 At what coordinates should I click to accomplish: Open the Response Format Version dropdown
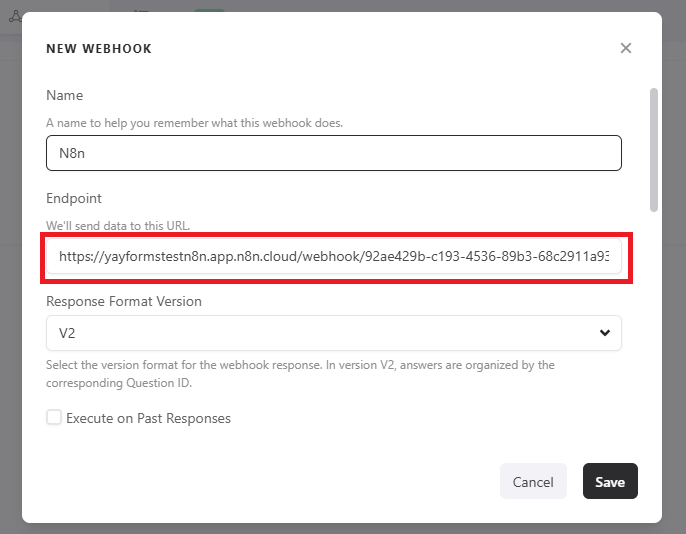333,333
